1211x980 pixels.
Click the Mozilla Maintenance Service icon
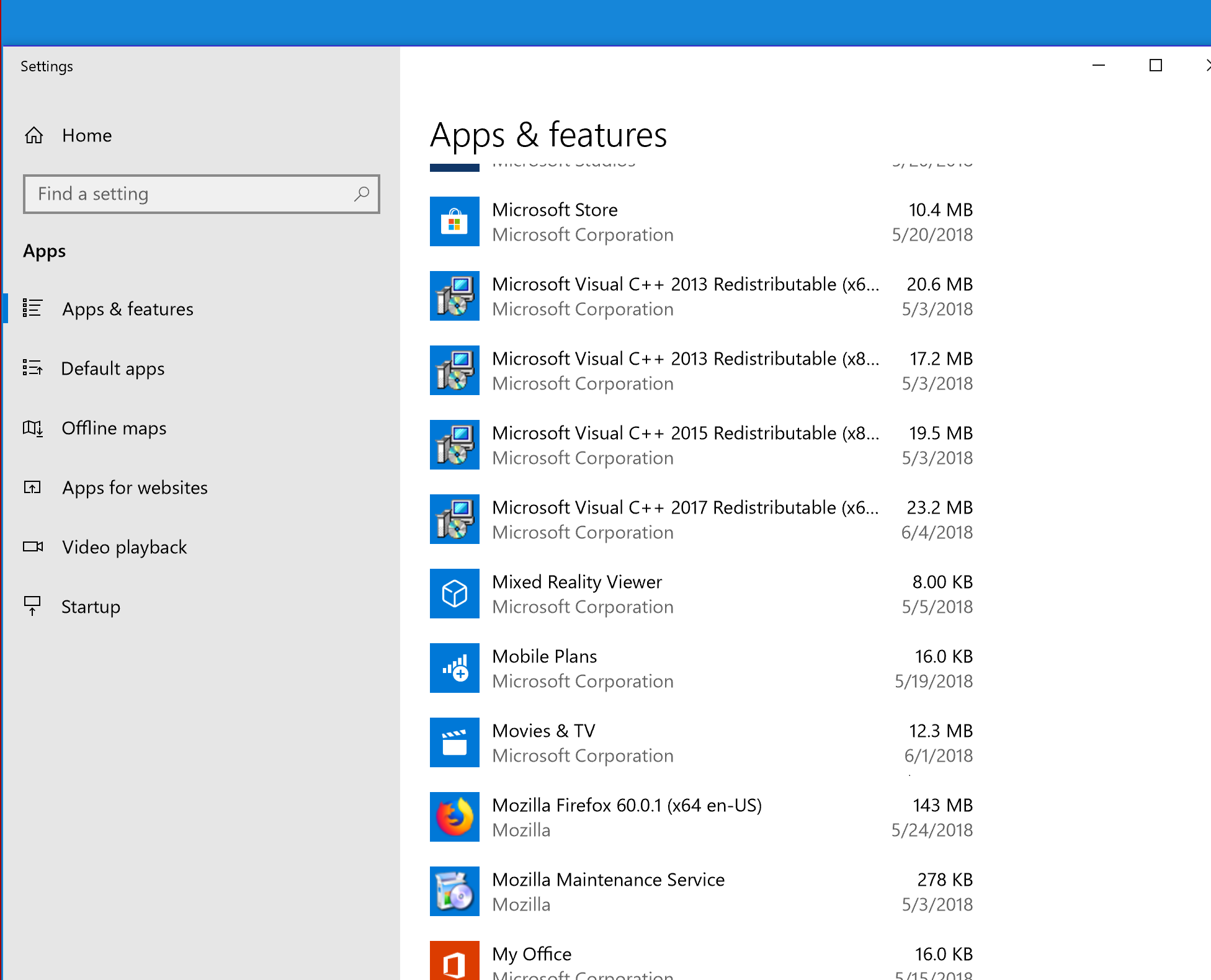coord(454,891)
